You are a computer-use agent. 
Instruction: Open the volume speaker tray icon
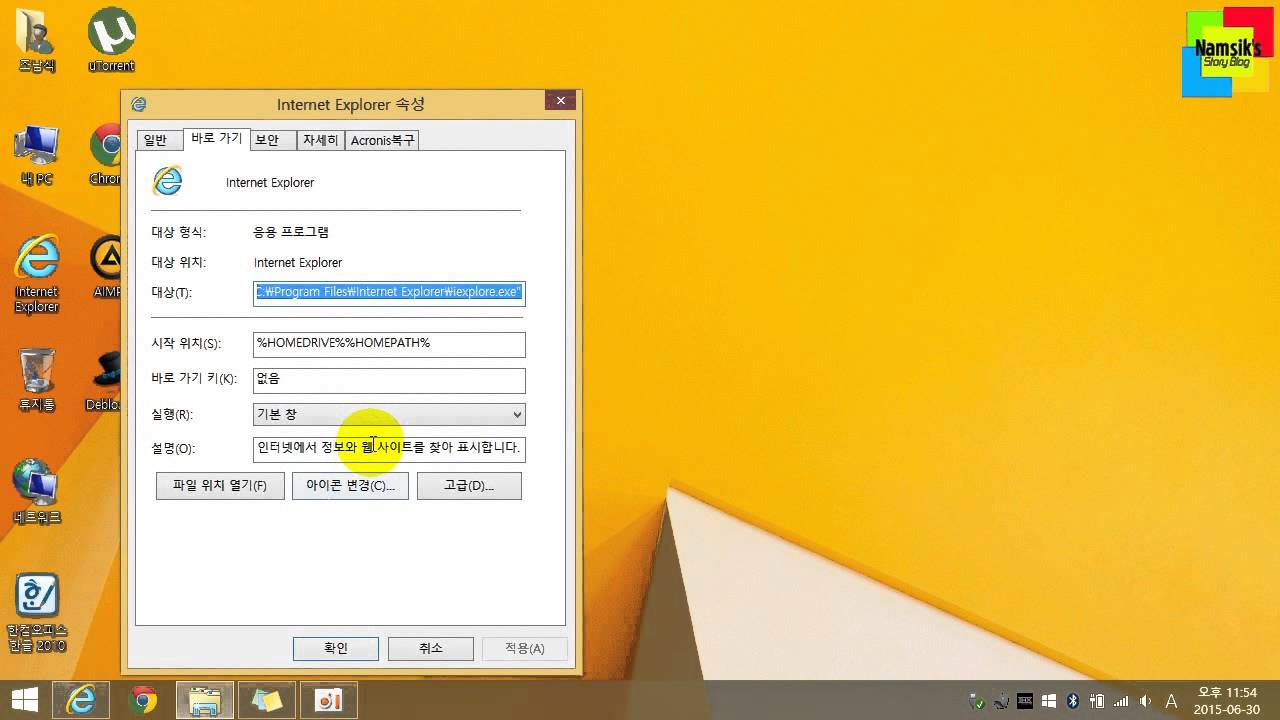tap(1145, 701)
